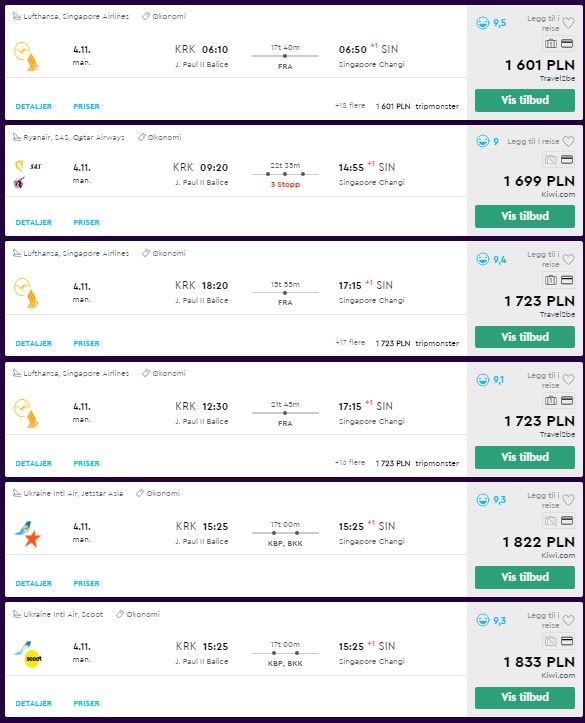Open tripmonster 1 723 PLN offer for the 12:30 flight

(x=417, y=463)
